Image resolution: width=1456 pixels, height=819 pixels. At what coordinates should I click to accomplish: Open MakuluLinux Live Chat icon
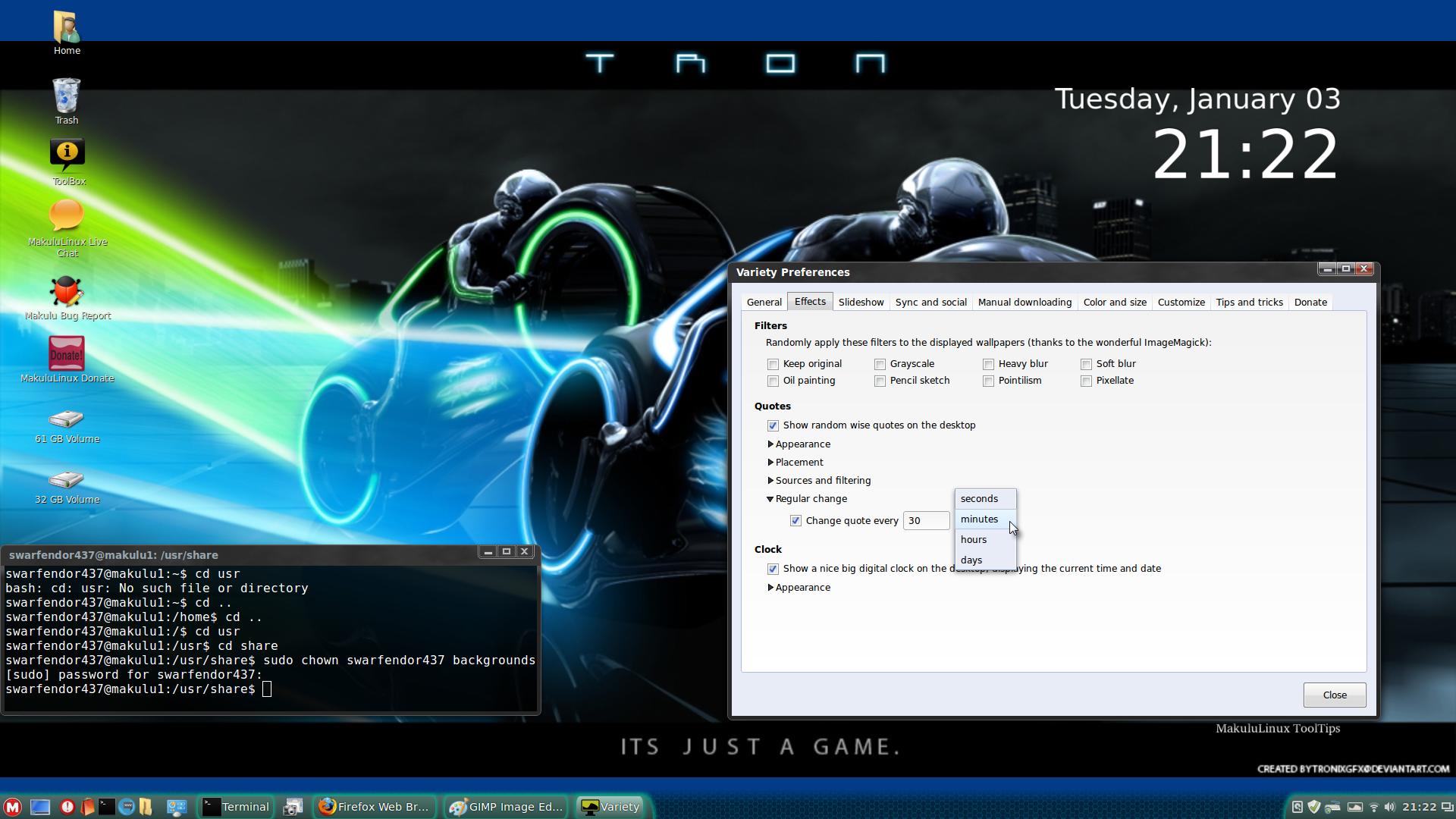67,228
